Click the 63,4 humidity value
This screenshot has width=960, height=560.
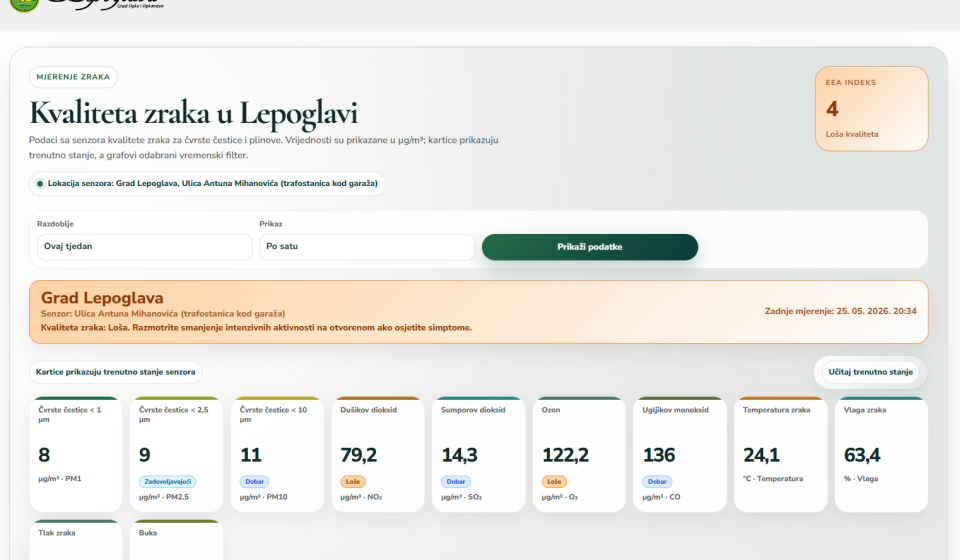(862, 455)
